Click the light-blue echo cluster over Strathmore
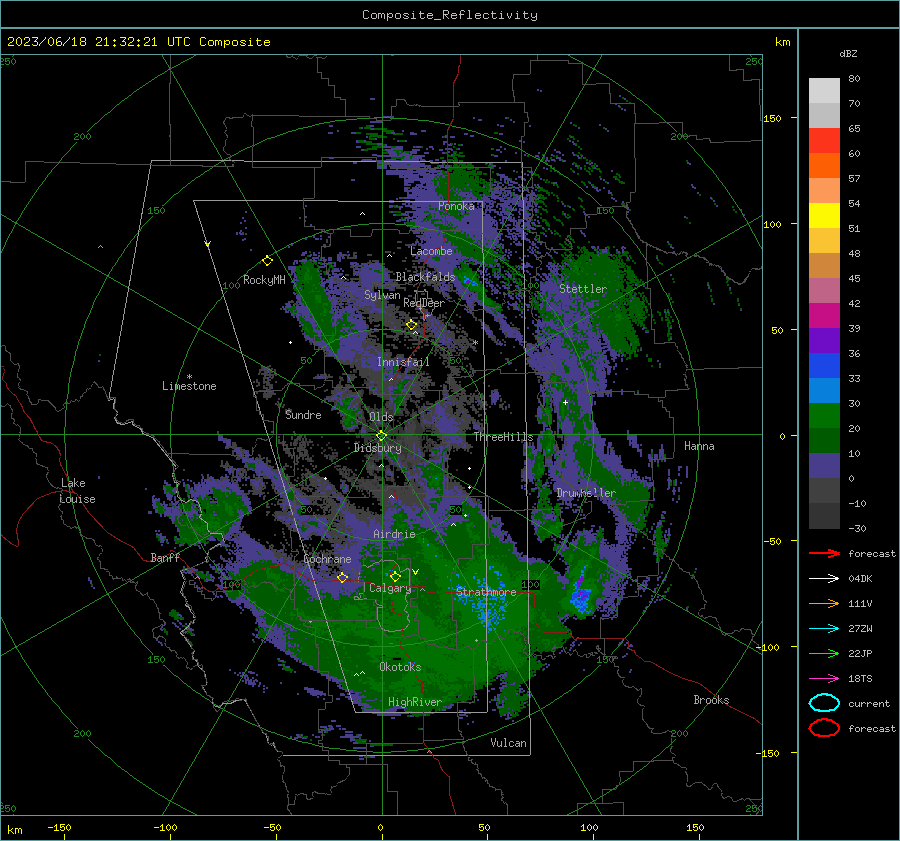Screen dimensions: 900x841 point(487,600)
